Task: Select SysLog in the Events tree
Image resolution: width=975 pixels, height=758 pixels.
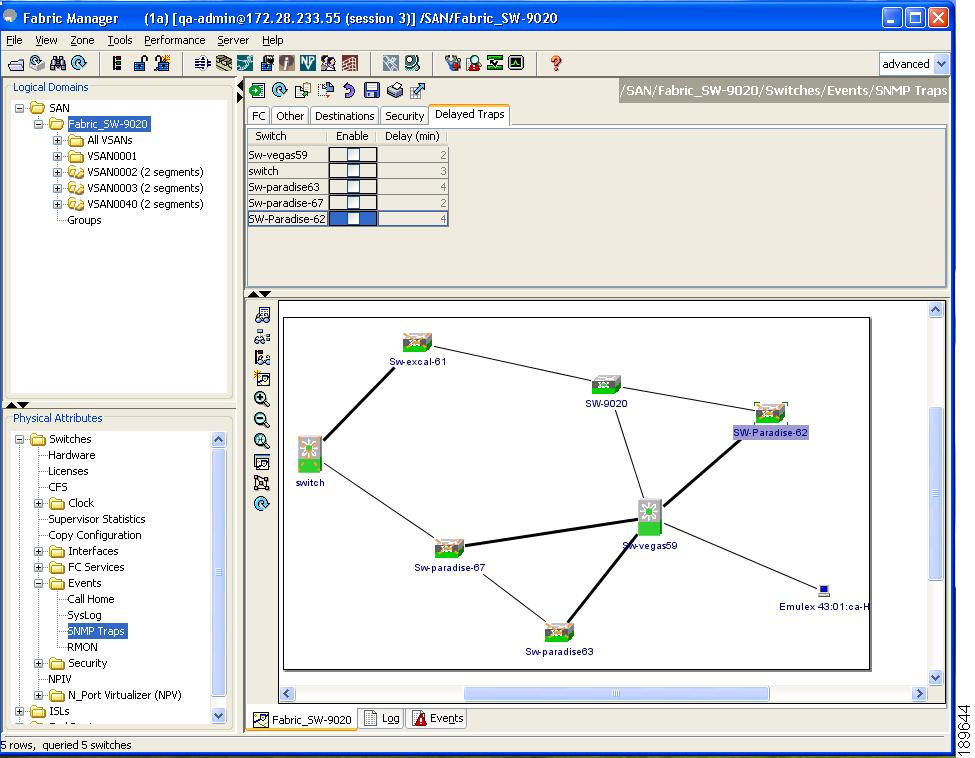Action: [85, 616]
